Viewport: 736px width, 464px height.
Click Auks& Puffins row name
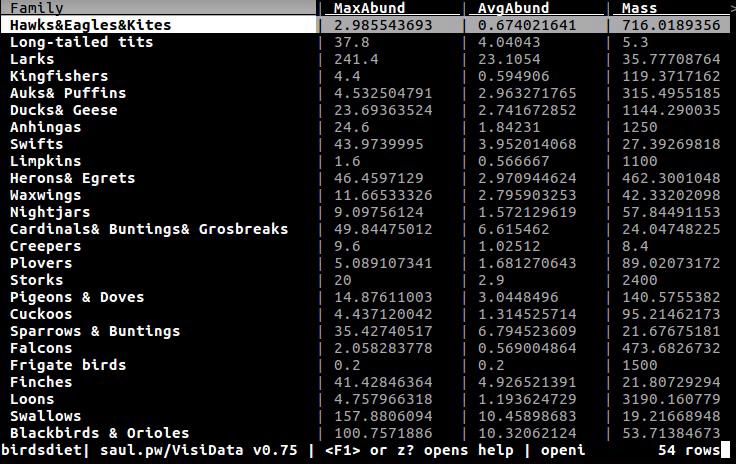pyautogui.click(x=68, y=93)
